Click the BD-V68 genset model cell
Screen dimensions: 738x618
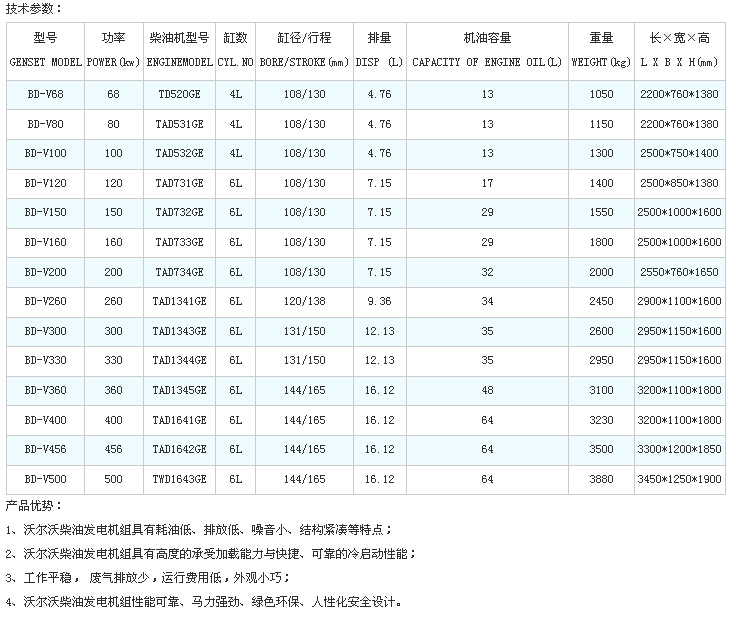pyautogui.click(x=45, y=93)
